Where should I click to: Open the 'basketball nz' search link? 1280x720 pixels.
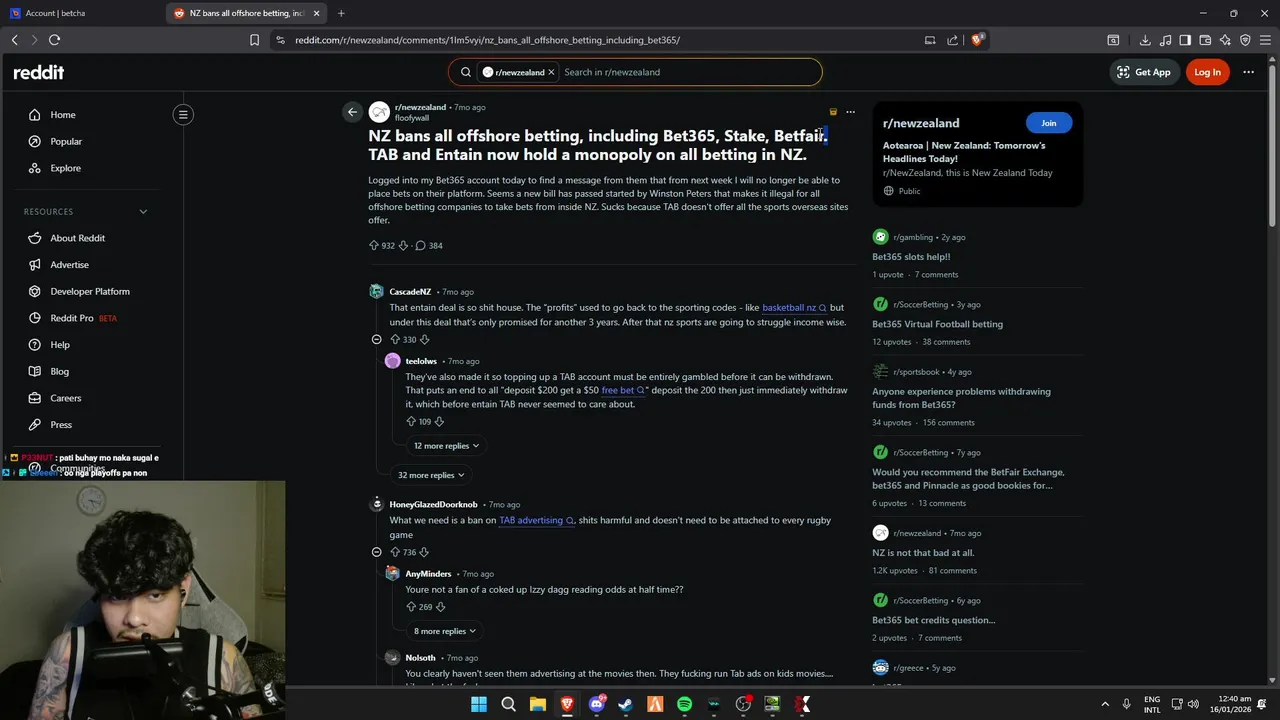[x=794, y=308]
